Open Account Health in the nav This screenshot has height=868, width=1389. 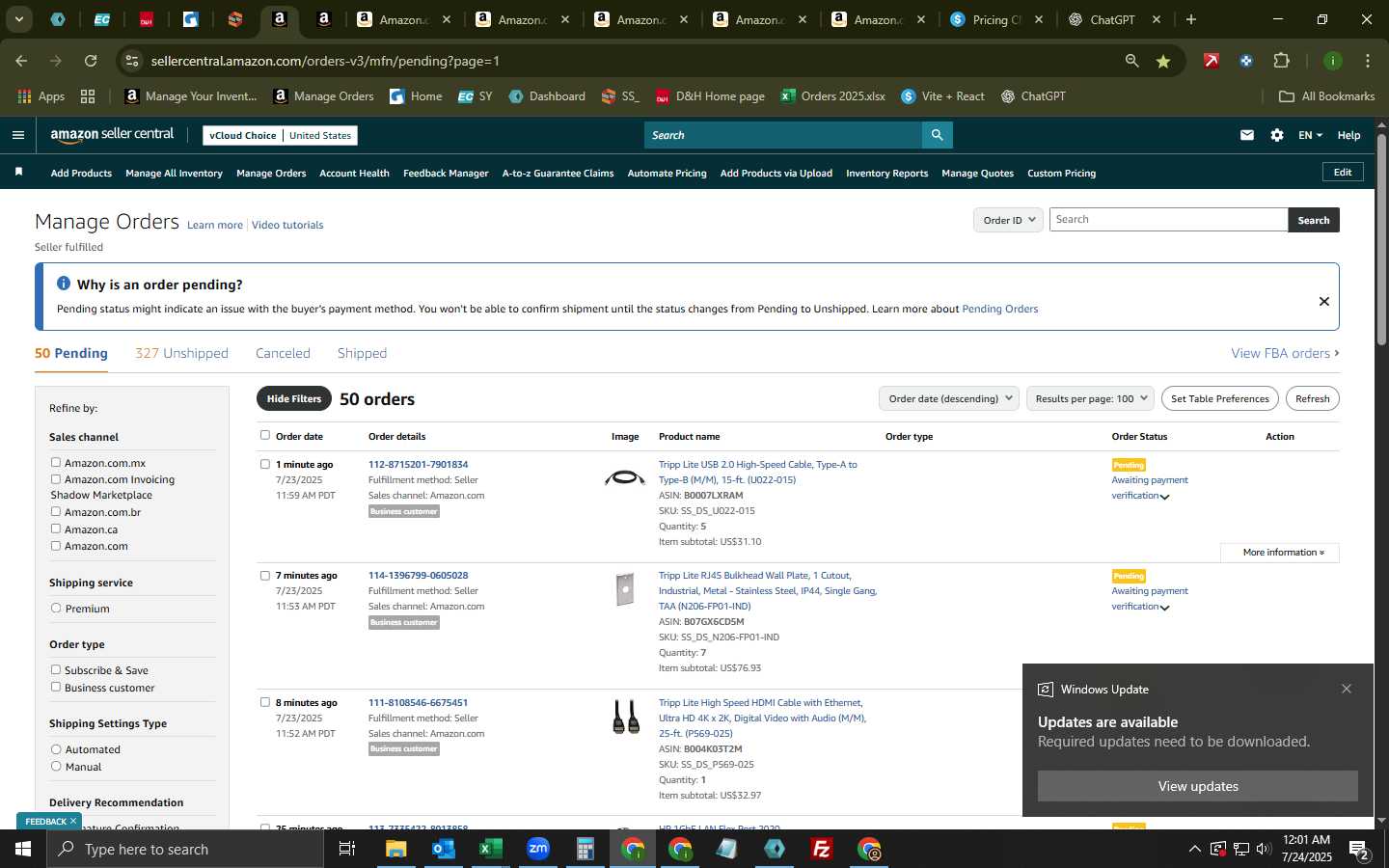coord(354,174)
